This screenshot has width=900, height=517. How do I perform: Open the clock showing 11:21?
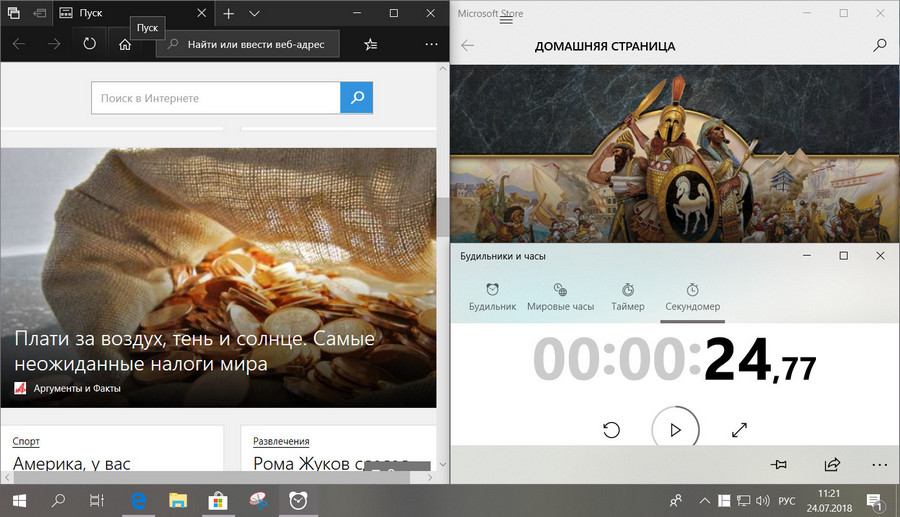[x=829, y=501]
